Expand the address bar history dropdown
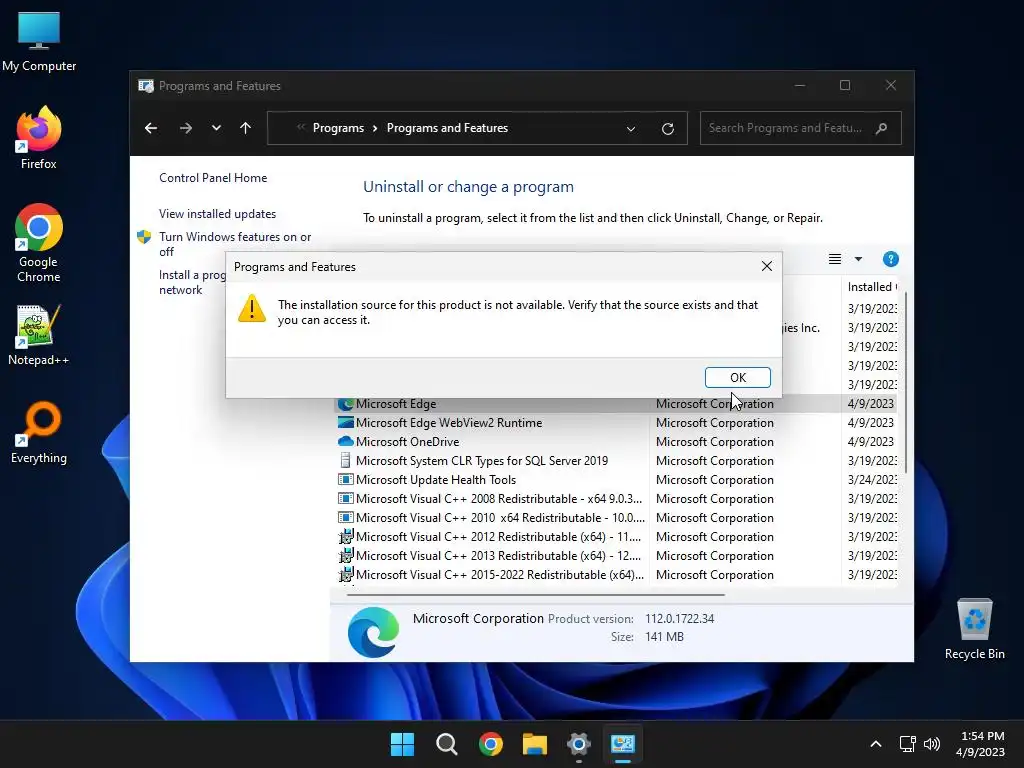This screenshot has height=768, width=1024. pyautogui.click(x=631, y=129)
